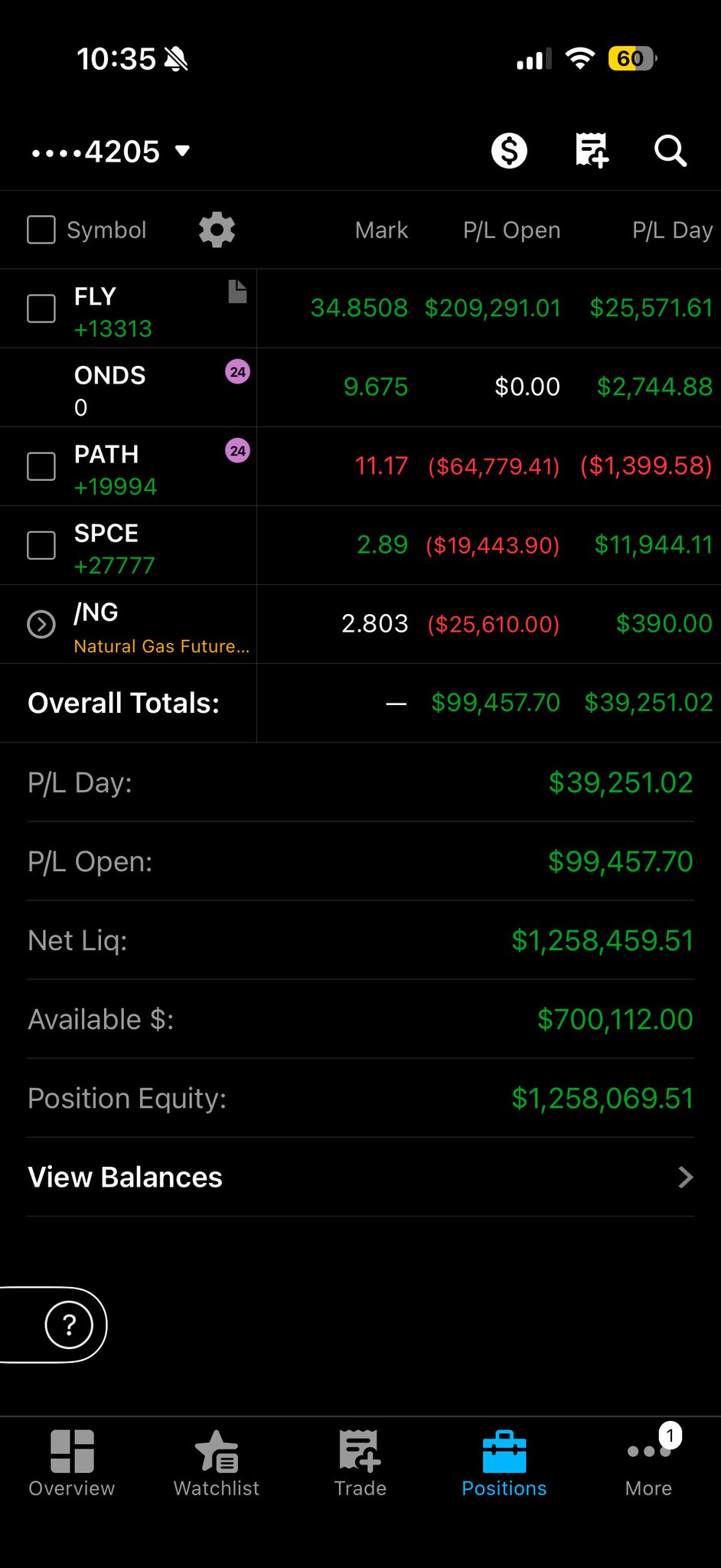Sort by P/L Open column header
The image size is (721, 1568).
pos(511,230)
